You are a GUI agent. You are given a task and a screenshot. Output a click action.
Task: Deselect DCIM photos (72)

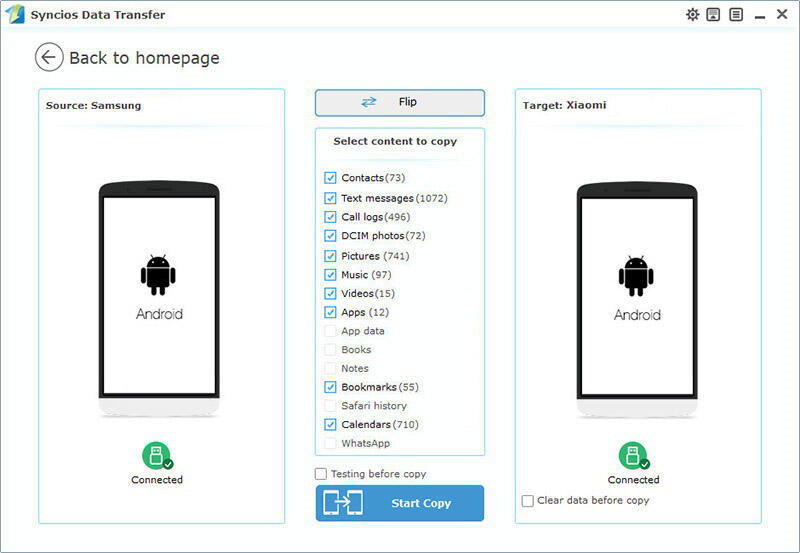point(330,236)
